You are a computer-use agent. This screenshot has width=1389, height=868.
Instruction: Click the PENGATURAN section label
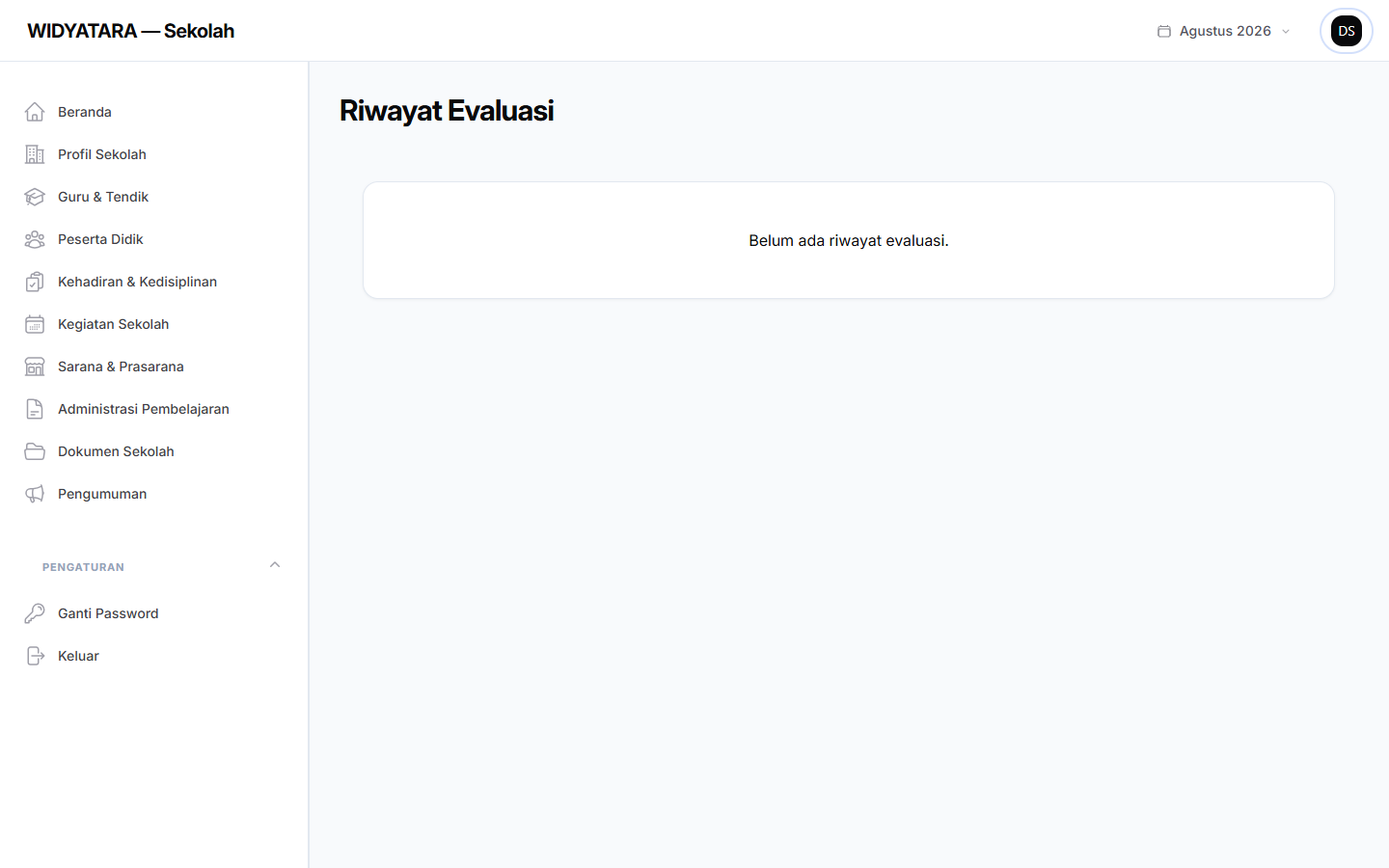click(x=83, y=567)
